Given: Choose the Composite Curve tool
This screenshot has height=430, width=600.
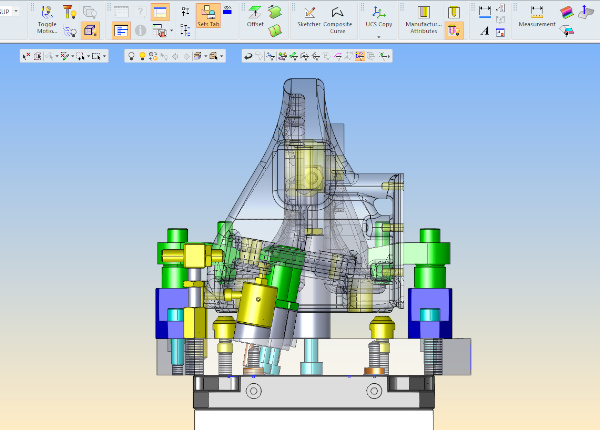Looking at the screenshot, I should point(337,16).
